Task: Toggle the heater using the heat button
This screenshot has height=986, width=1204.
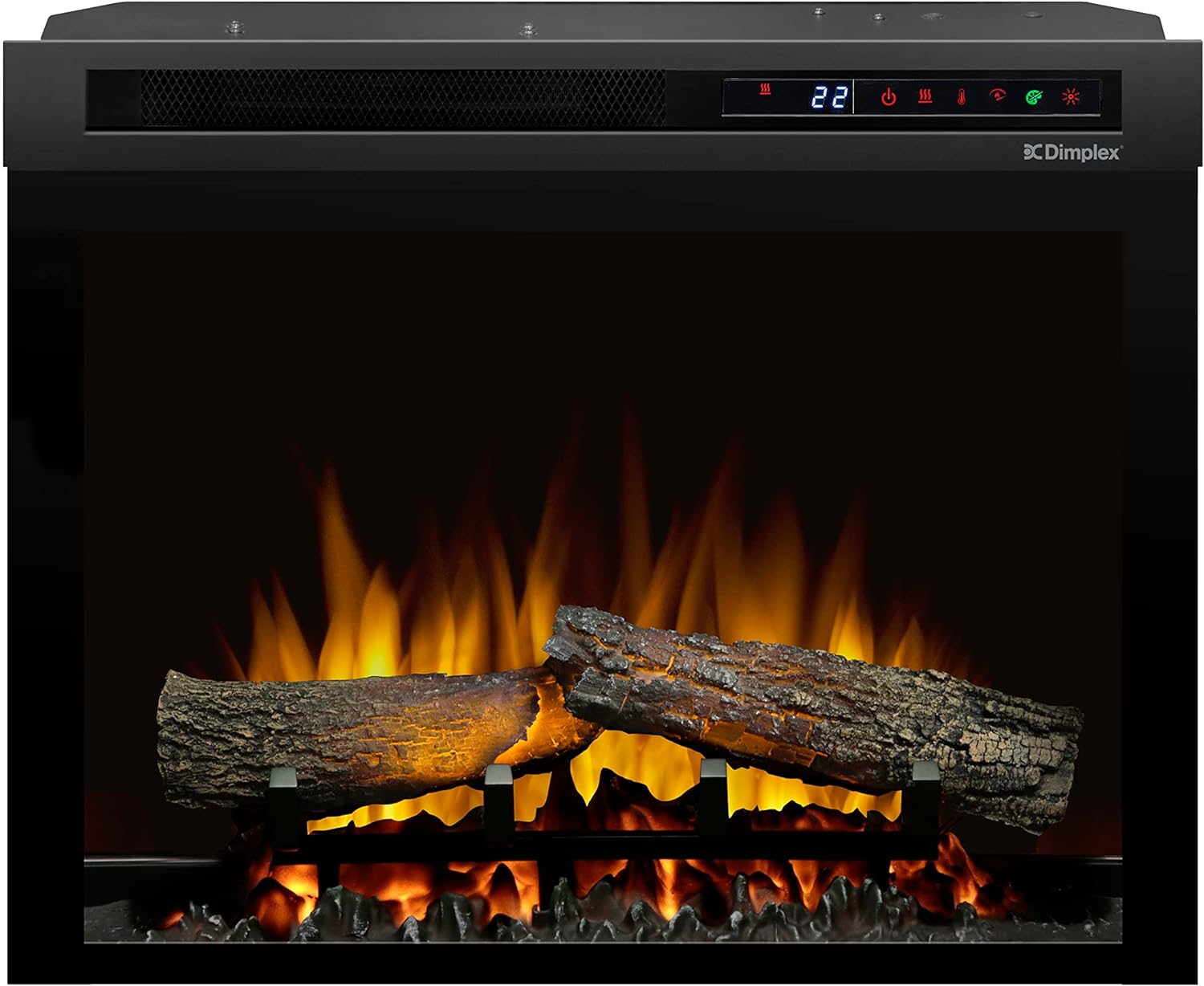Action: tap(925, 96)
